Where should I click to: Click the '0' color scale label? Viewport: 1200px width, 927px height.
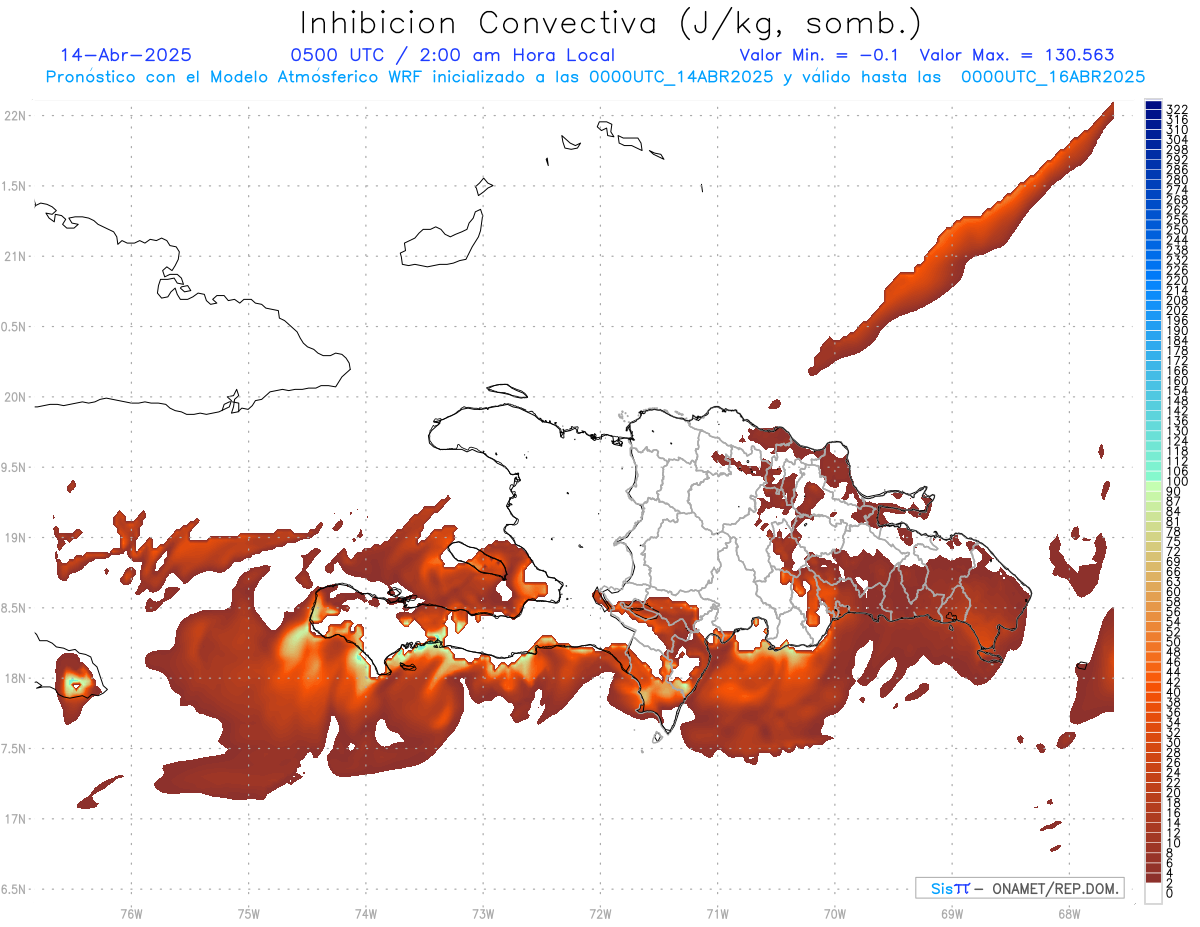click(x=1170, y=891)
